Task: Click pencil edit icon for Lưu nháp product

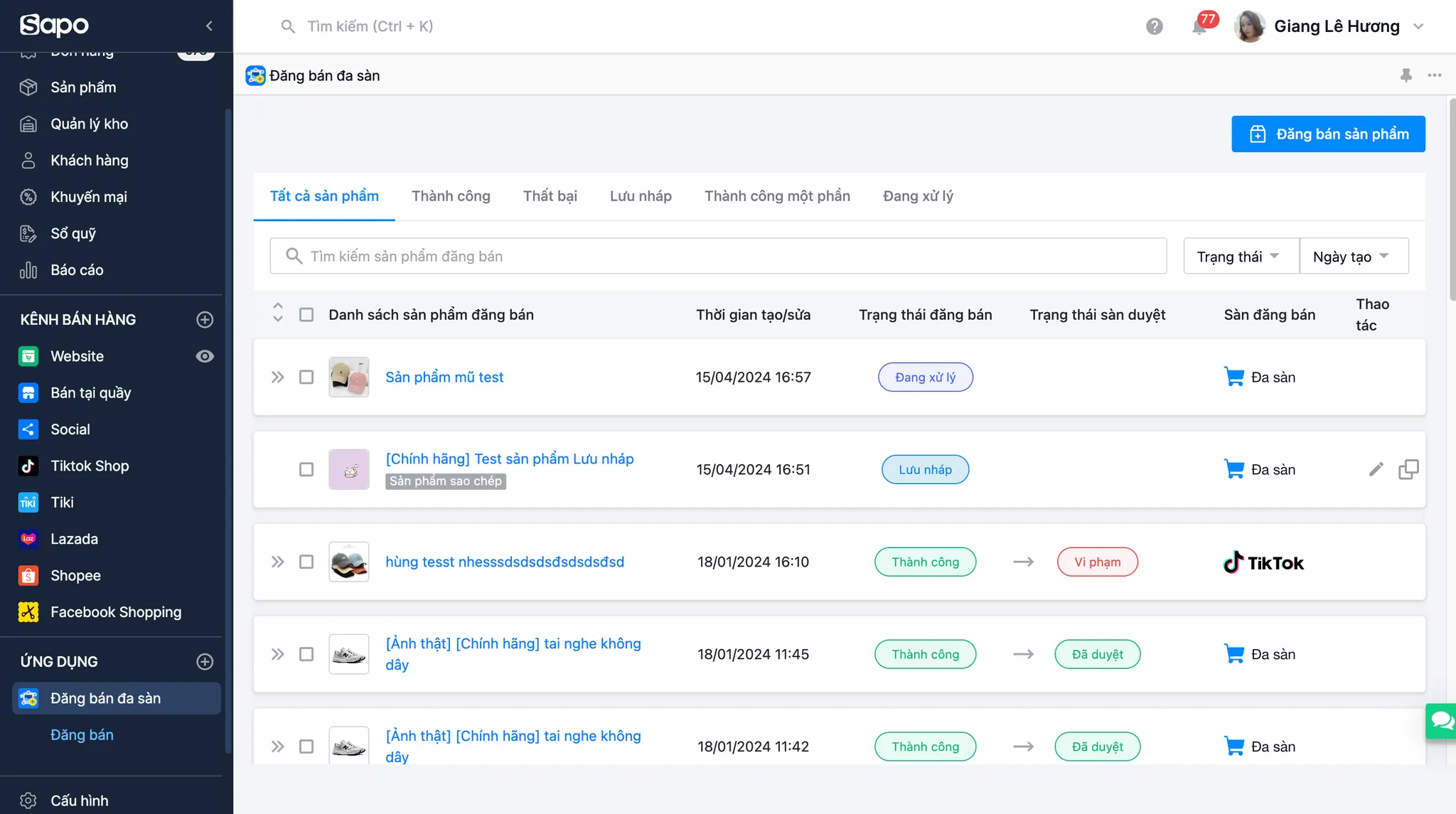Action: coord(1376,469)
